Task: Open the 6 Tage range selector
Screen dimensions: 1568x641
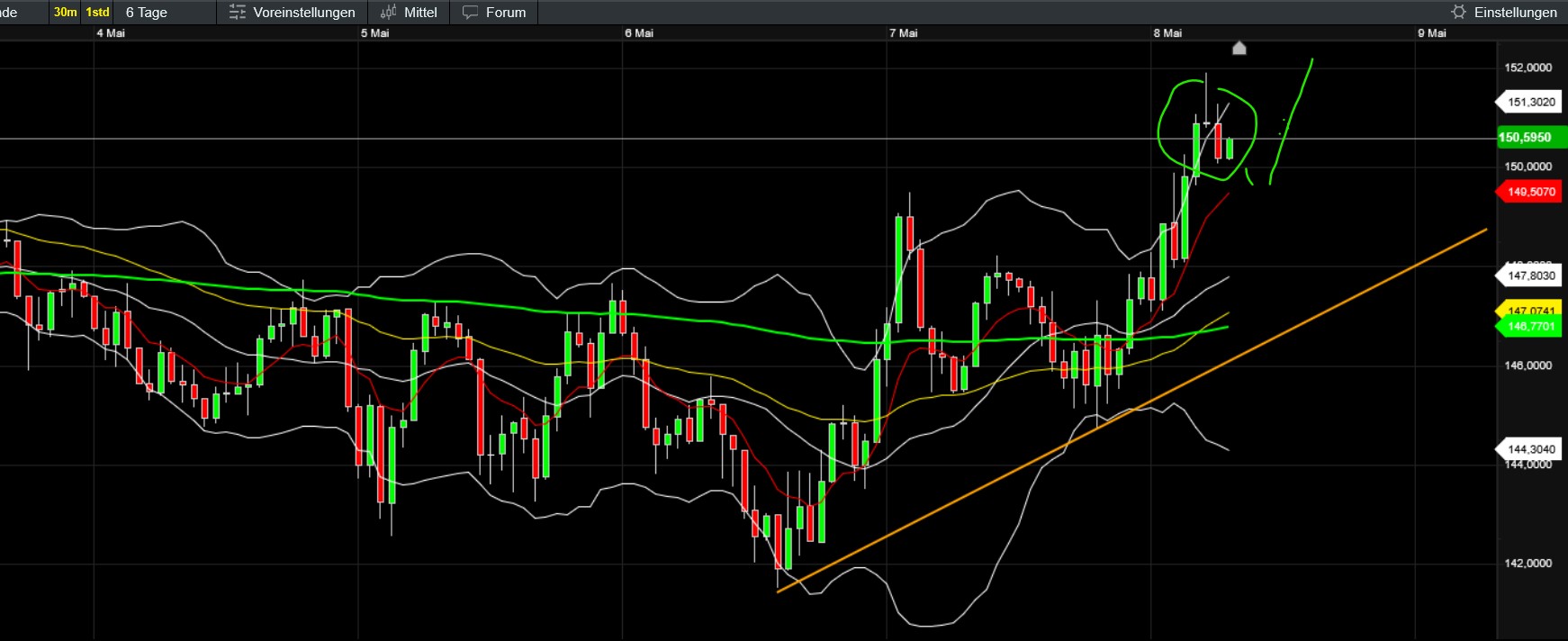Action: point(147,13)
